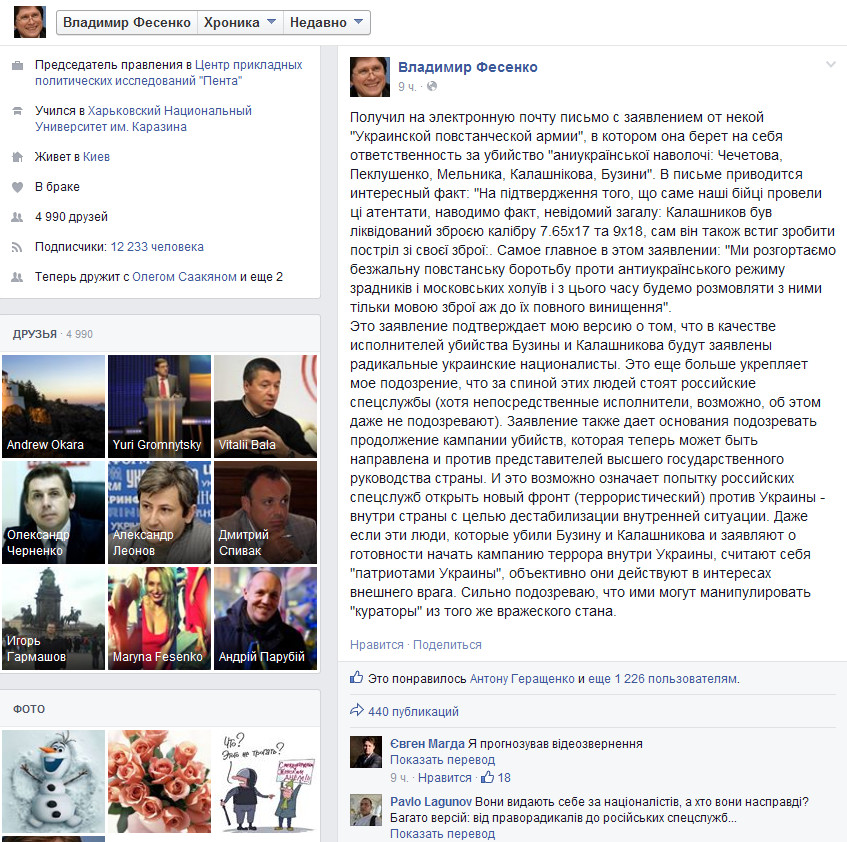Screen dimensions: 847x842
Task: Like the post via Нравится link
Action: (x=377, y=644)
